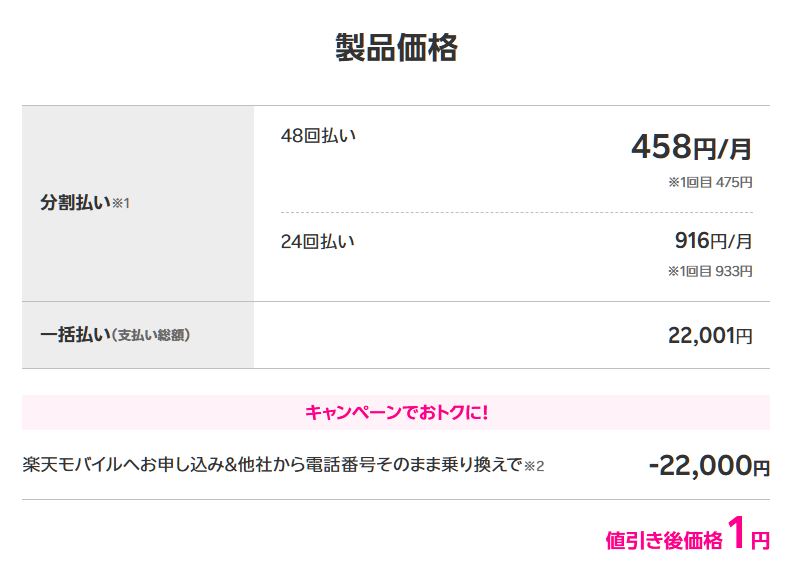
Task: Click the 製品価格 heading
Action: point(396,48)
